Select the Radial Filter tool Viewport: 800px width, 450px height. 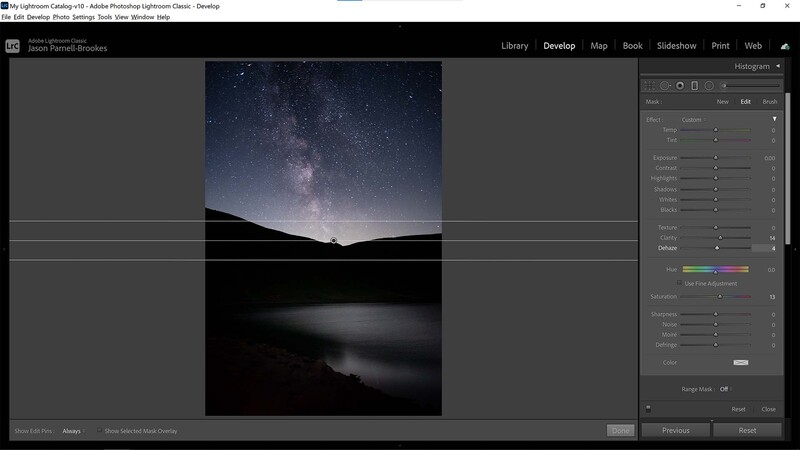(x=709, y=86)
